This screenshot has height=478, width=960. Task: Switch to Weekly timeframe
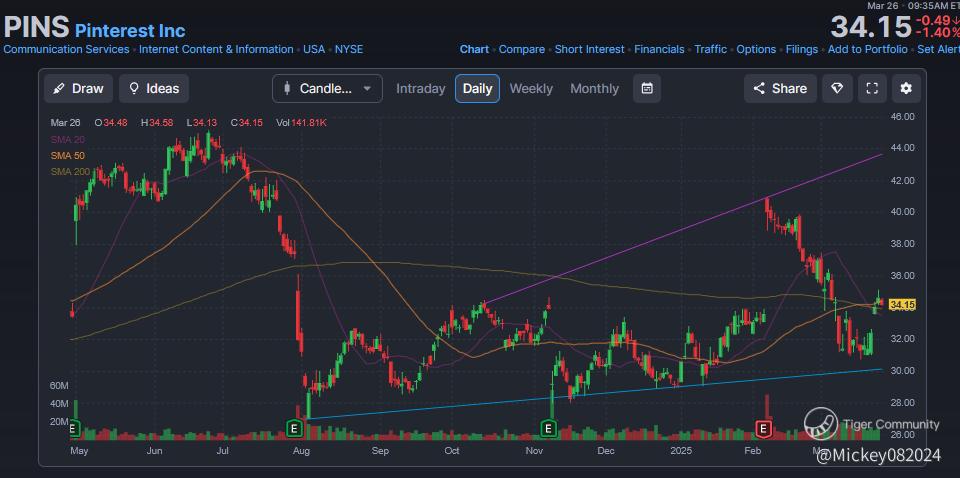531,89
